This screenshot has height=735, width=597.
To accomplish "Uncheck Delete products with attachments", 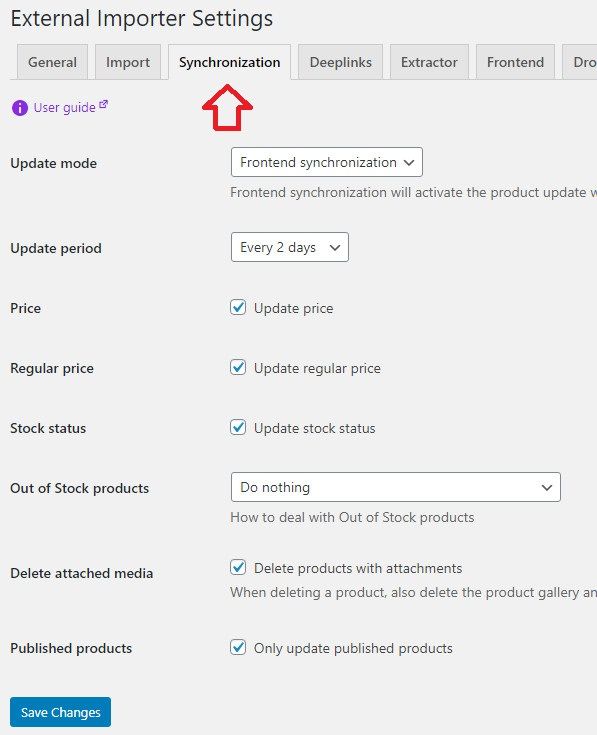I will (x=238, y=568).
